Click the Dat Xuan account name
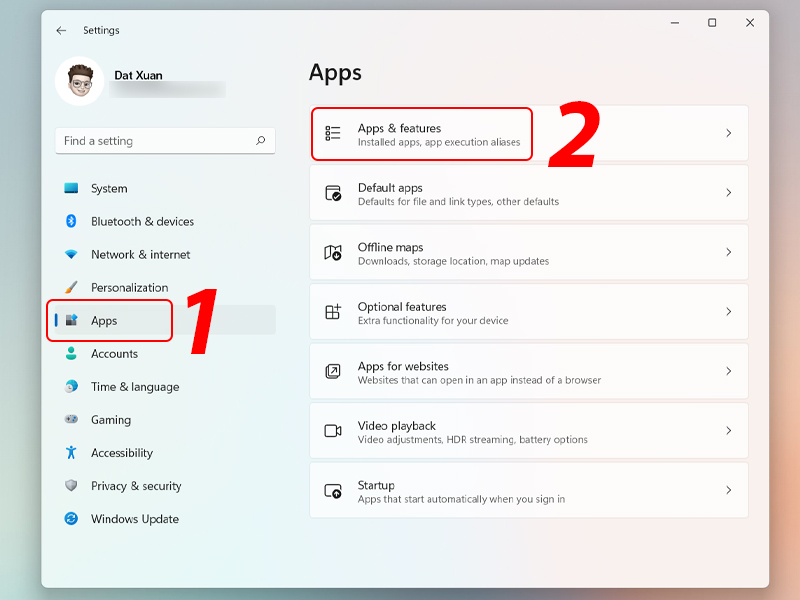The height and width of the screenshot is (600, 800). 138,76
